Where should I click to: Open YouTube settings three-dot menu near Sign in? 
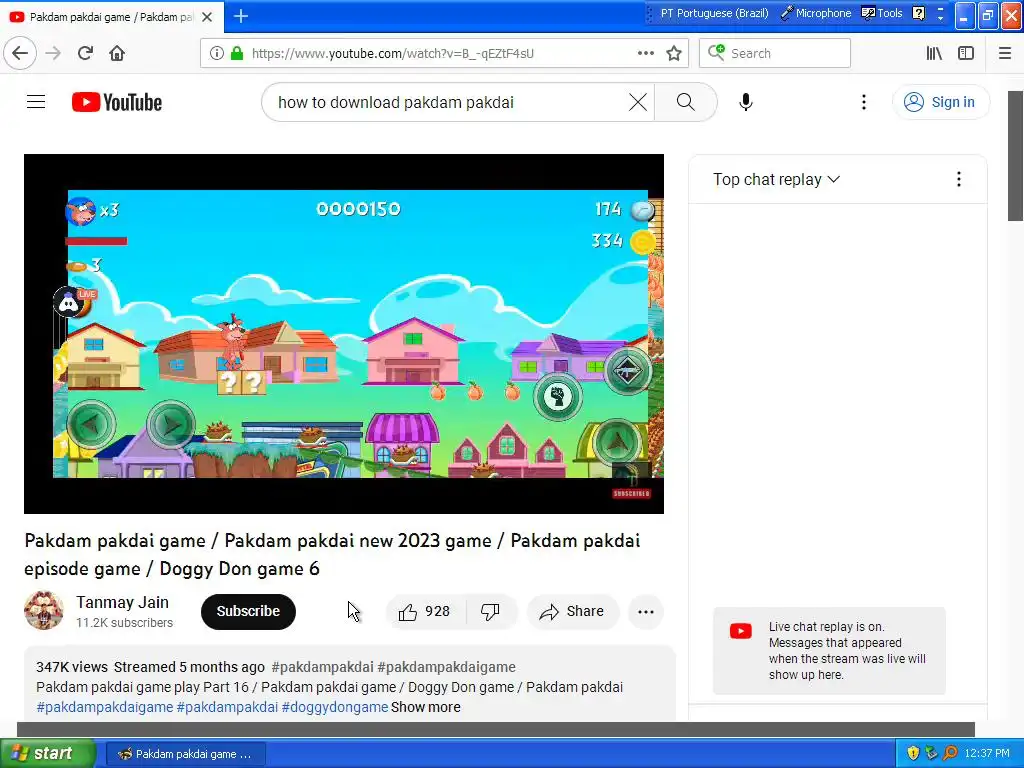864,102
